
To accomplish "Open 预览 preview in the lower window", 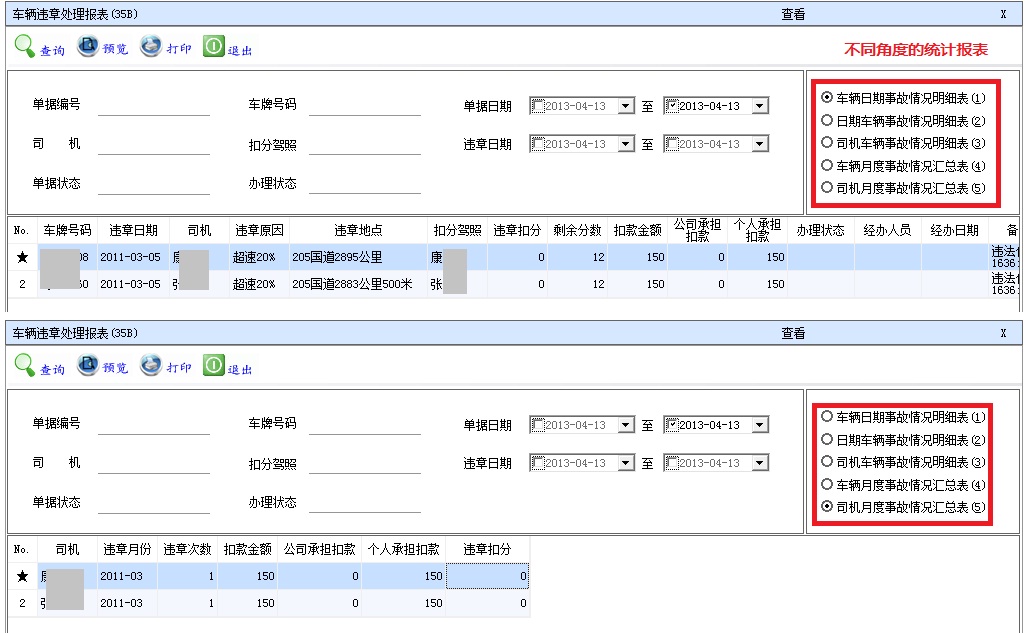I will point(89,366).
